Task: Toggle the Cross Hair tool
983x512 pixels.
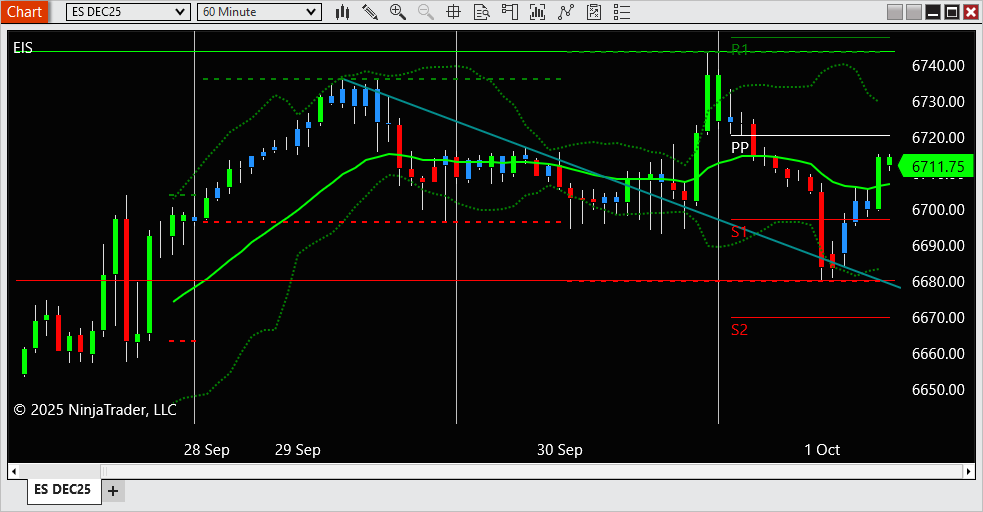Action: [x=453, y=12]
